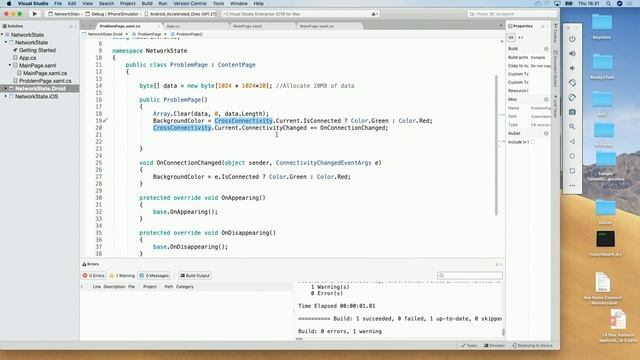Open the Toolbox side tab
This screenshot has height=360, width=640.
point(556,34)
